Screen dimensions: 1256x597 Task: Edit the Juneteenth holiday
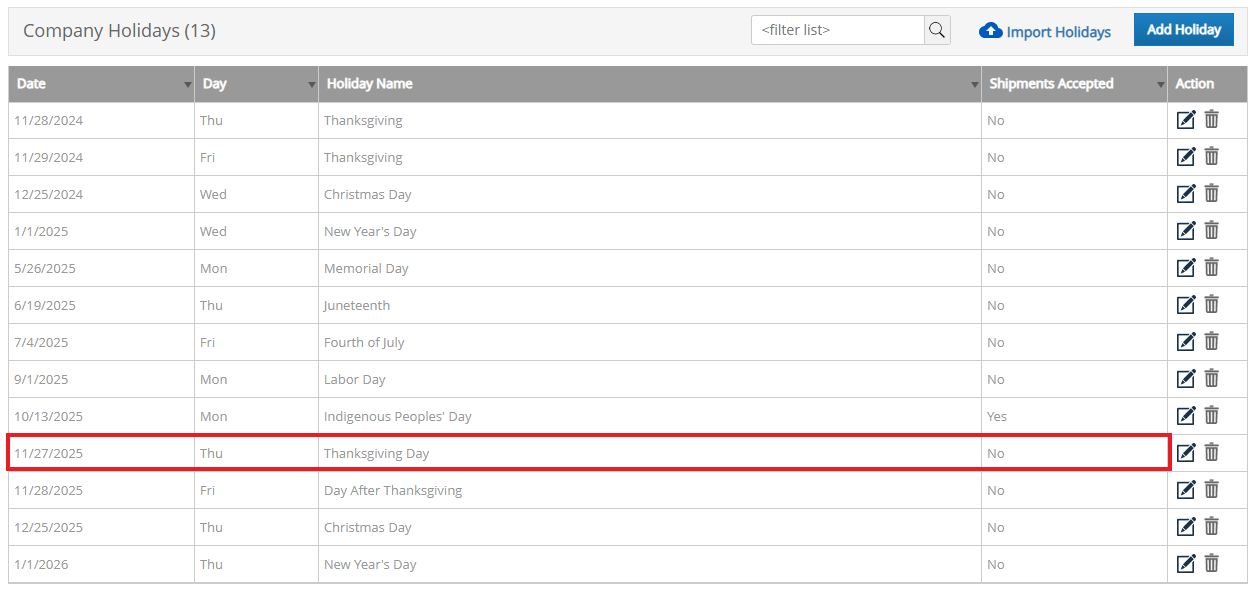pos(1186,305)
